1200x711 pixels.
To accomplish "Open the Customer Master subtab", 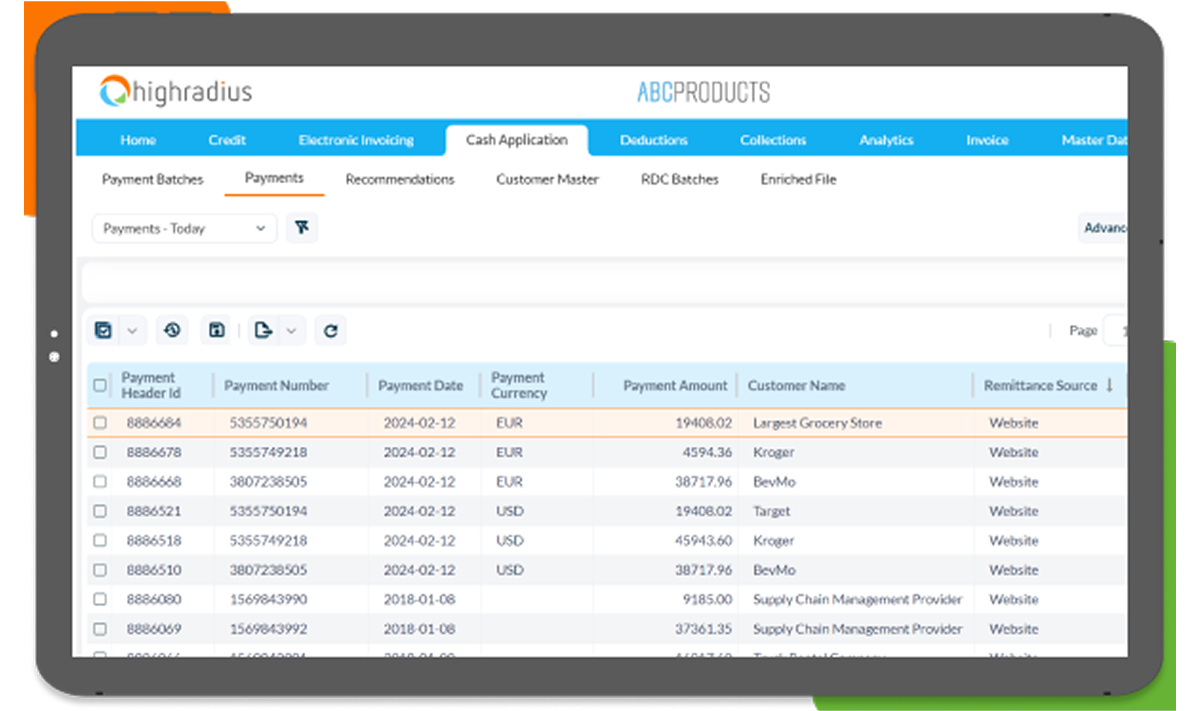I will pyautogui.click(x=547, y=179).
